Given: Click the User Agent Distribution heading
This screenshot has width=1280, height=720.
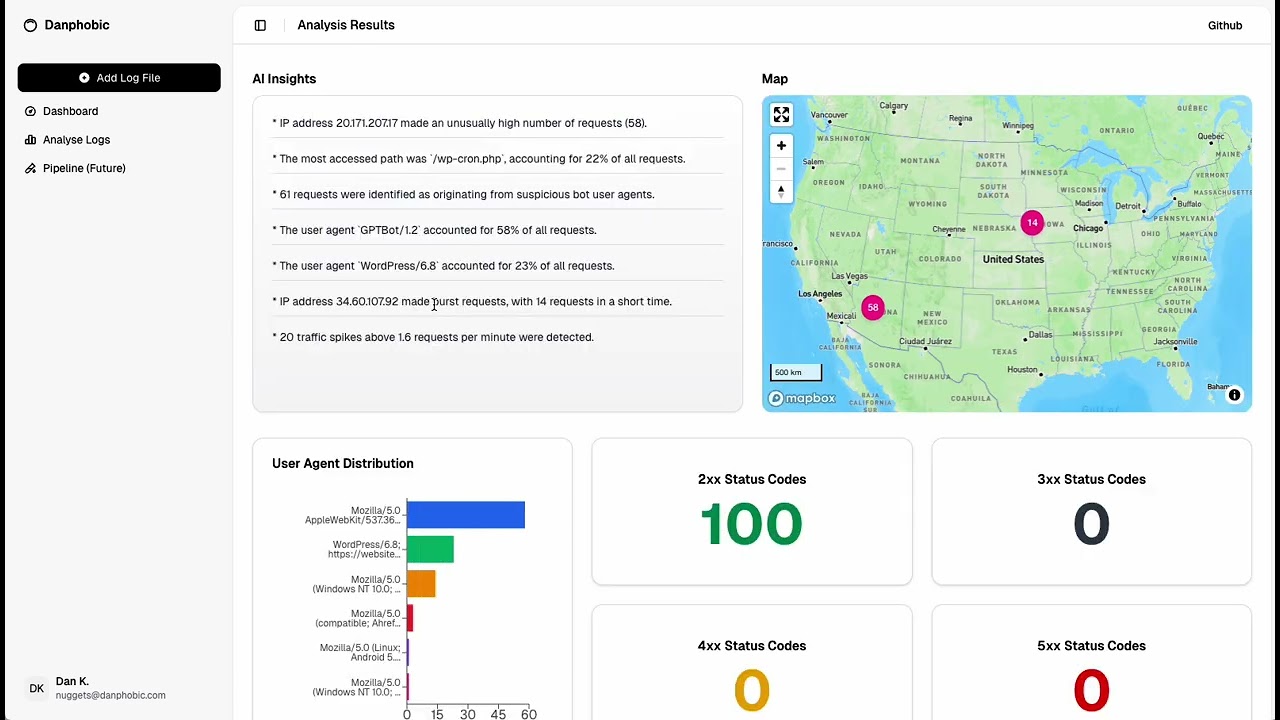Looking at the screenshot, I should tap(343, 463).
